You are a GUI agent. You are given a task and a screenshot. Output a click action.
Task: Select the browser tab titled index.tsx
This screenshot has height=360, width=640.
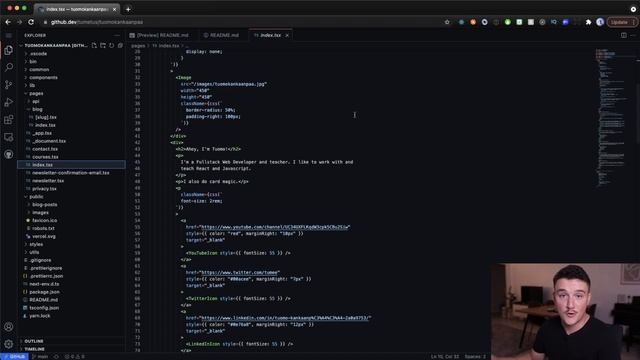tap(77, 9)
